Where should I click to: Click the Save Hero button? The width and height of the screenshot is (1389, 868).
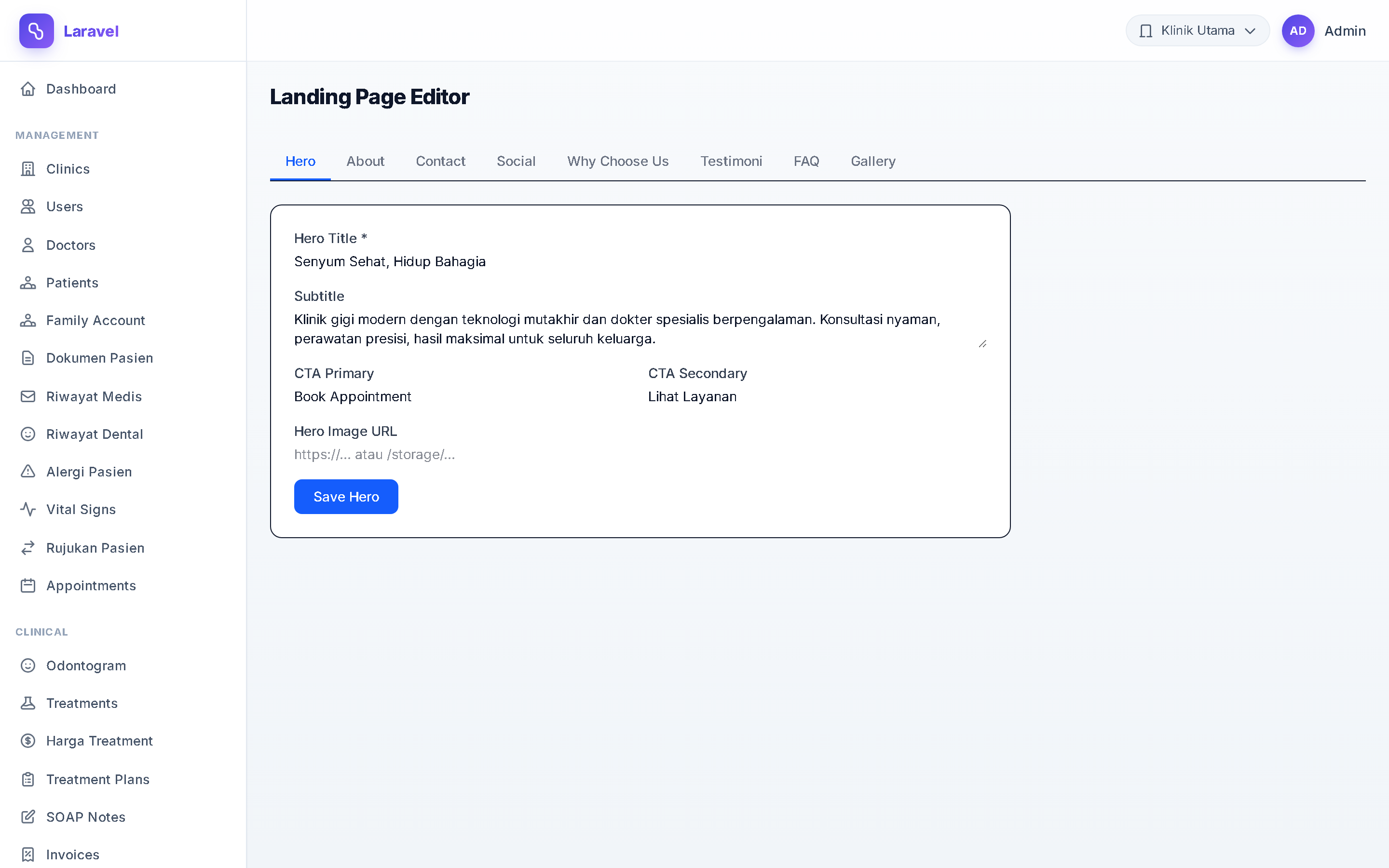tap(346, 497)
